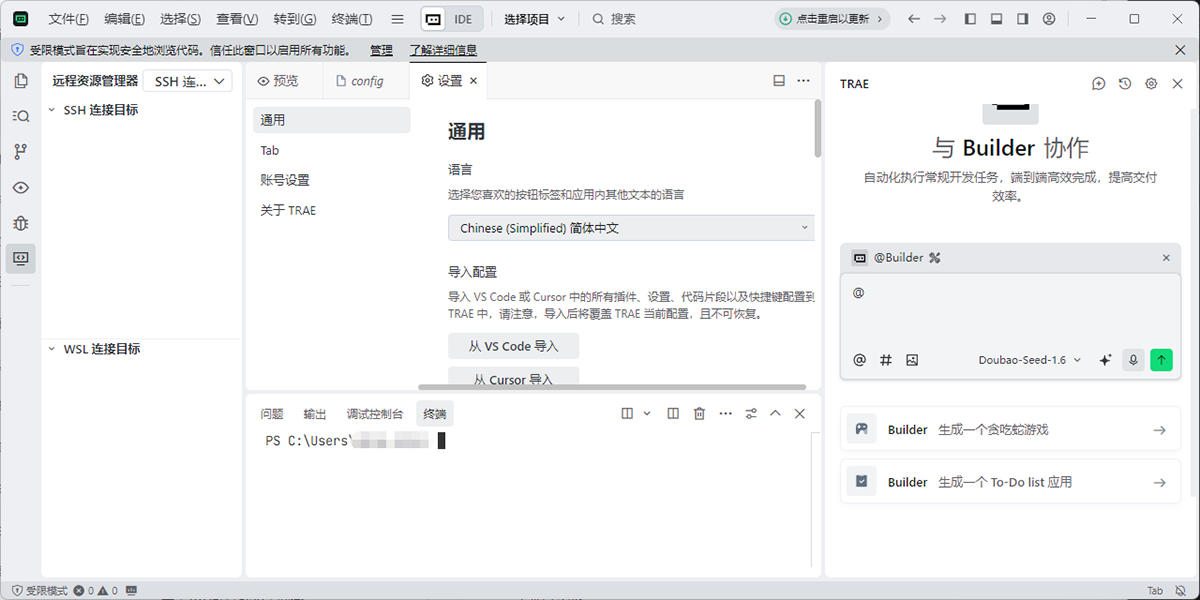Toggle the bottom panel layout icon
This screenshot has height=600, width=1200.
pos(996,19)
